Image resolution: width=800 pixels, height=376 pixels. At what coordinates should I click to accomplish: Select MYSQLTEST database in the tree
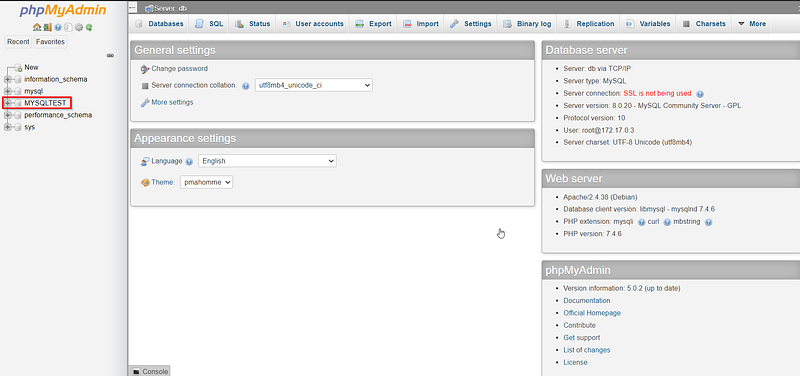(x=45, y=103)
